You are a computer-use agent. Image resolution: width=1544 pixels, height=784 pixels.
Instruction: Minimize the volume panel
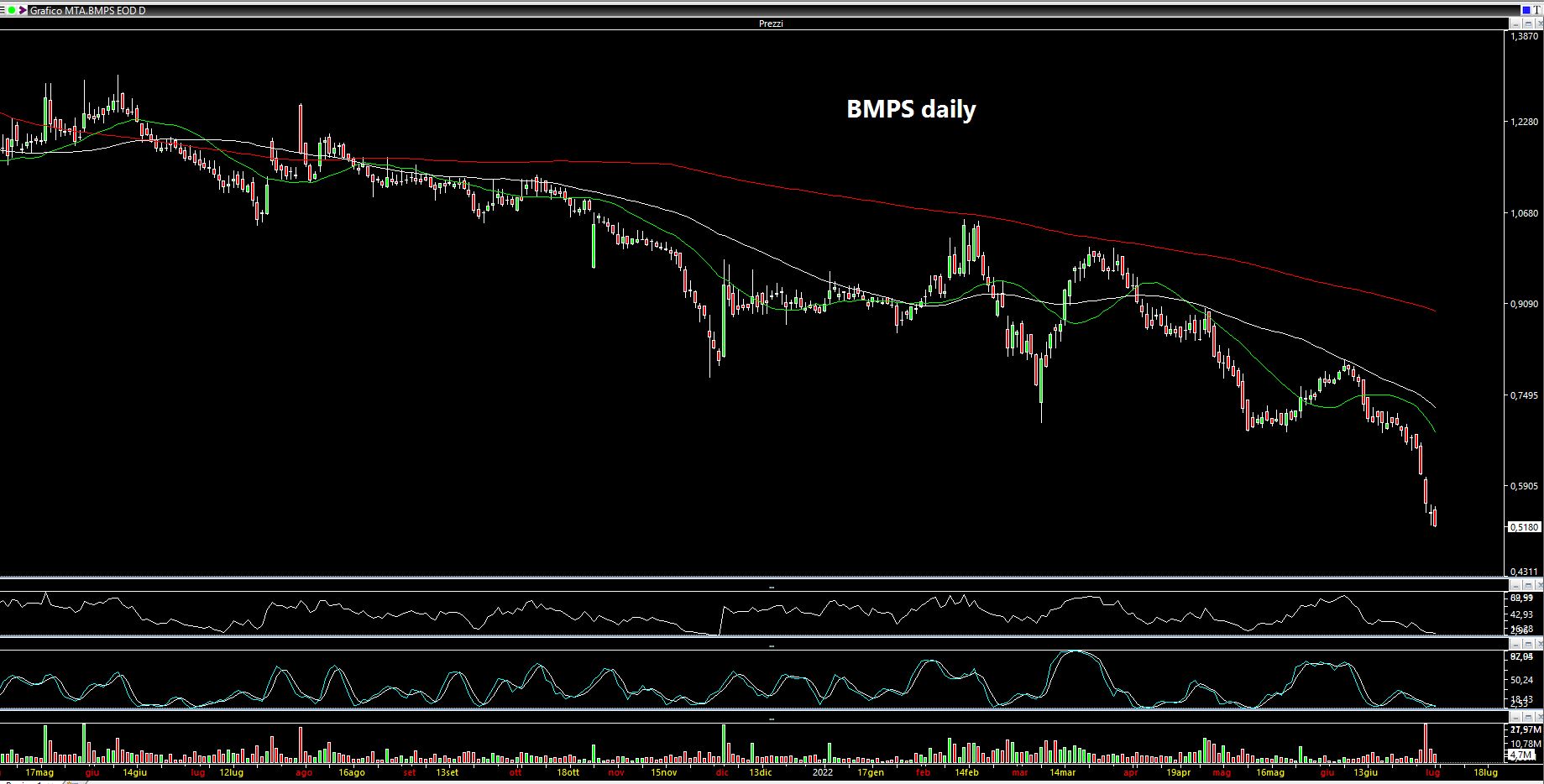pos(1516,717)
